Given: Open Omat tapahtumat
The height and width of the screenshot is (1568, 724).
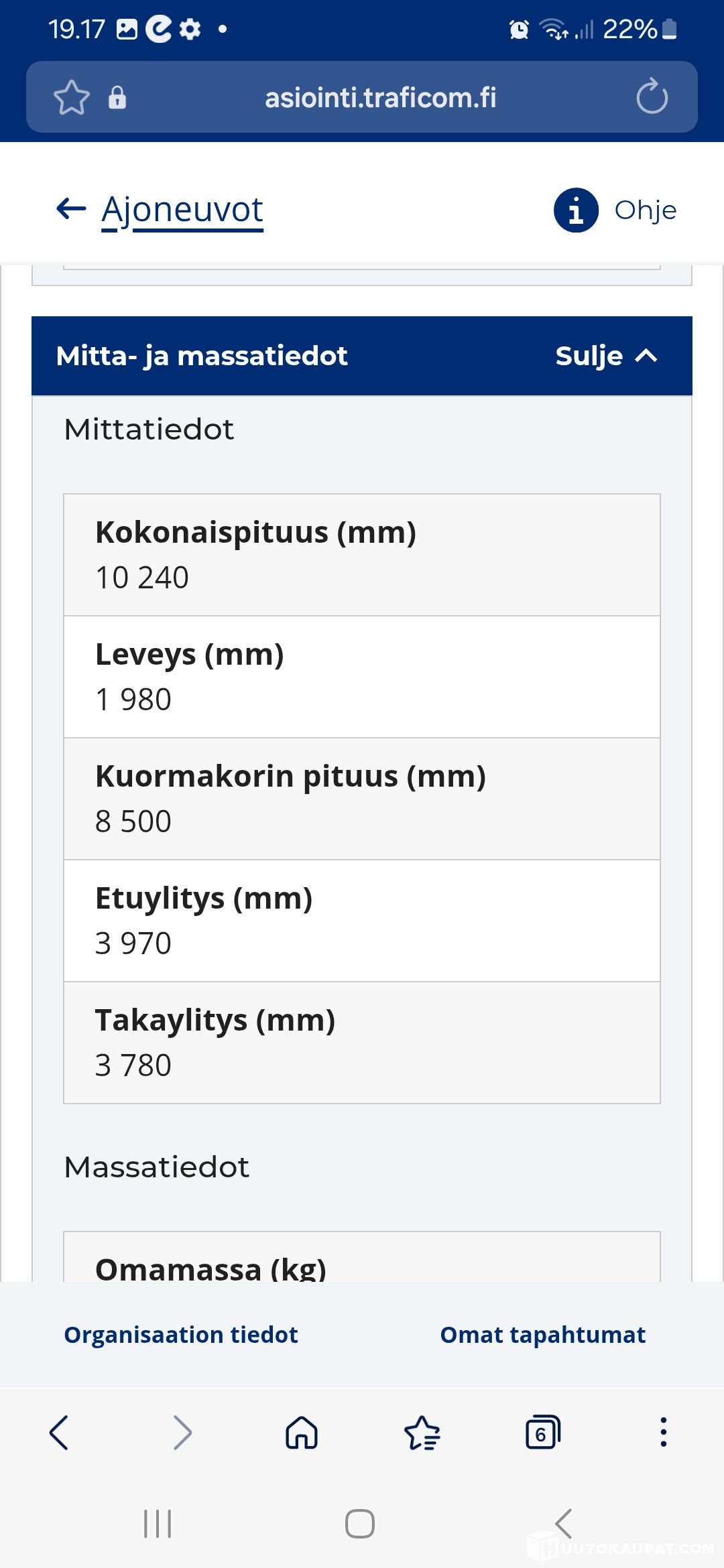Looking at the screenshot, I should pyautogui.click(x=543, y=1335).
